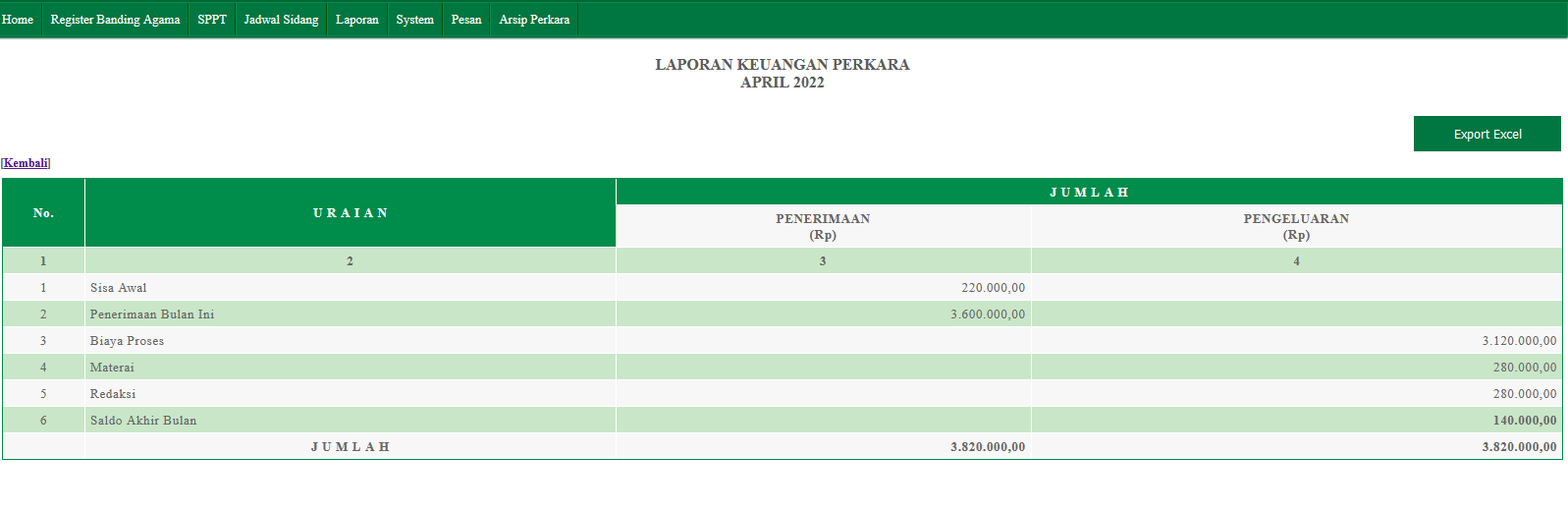
Task: Open Arsip Perkara menu
Action: click(533, 20)
